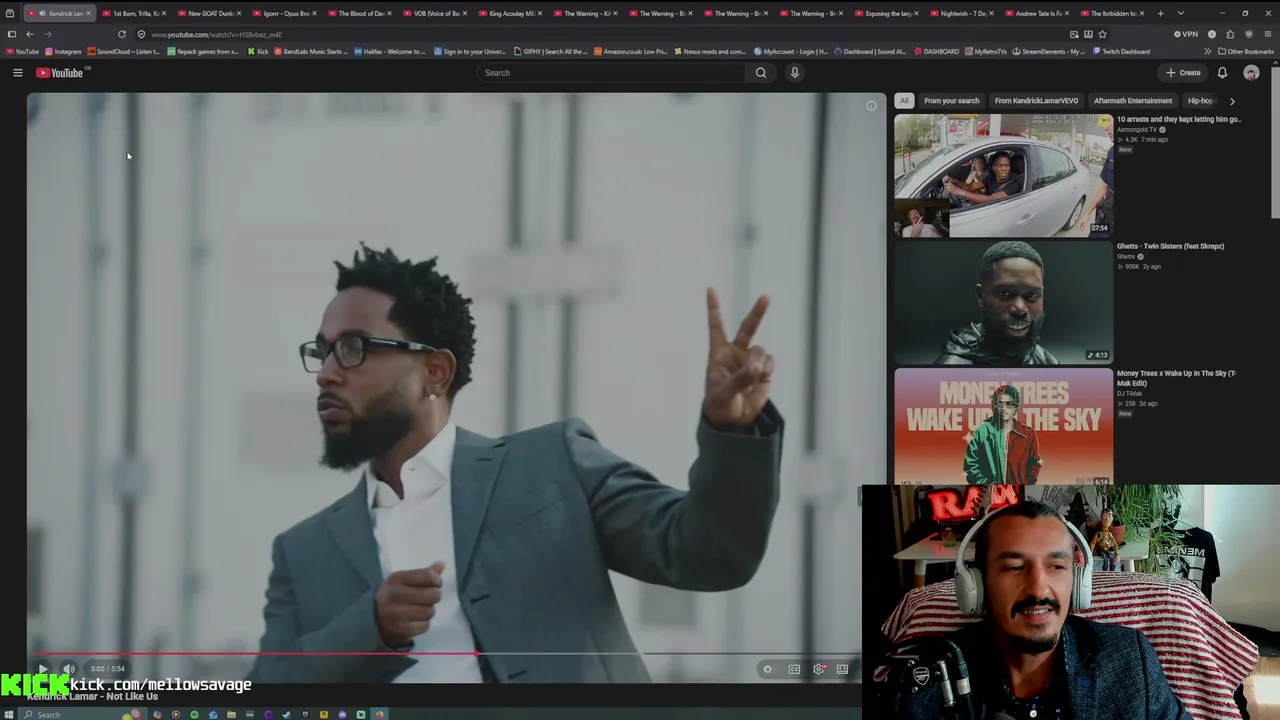
Task: Reload the page with the refresh icon
Action: 122,34
